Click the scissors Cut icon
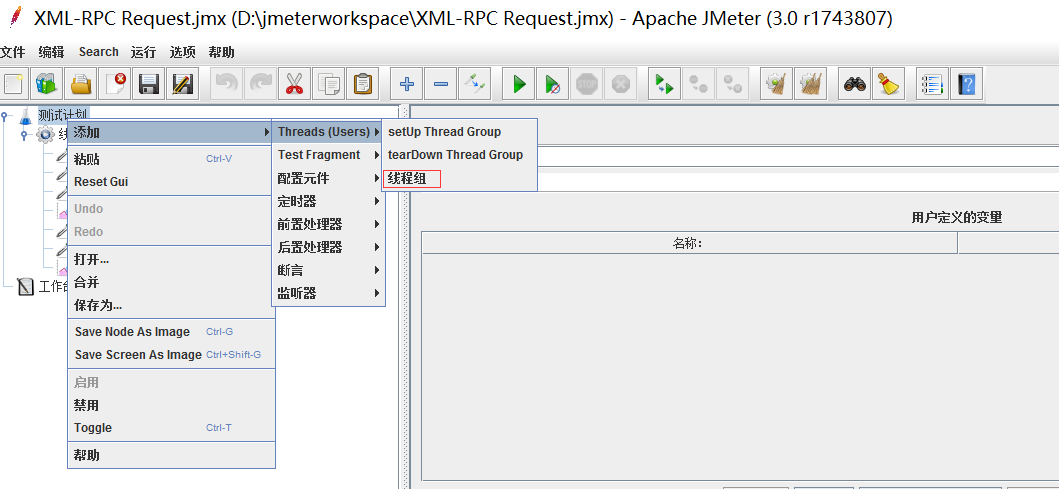Image resolution: width=1059 pixels, height=489 pixels. point(294,84)
